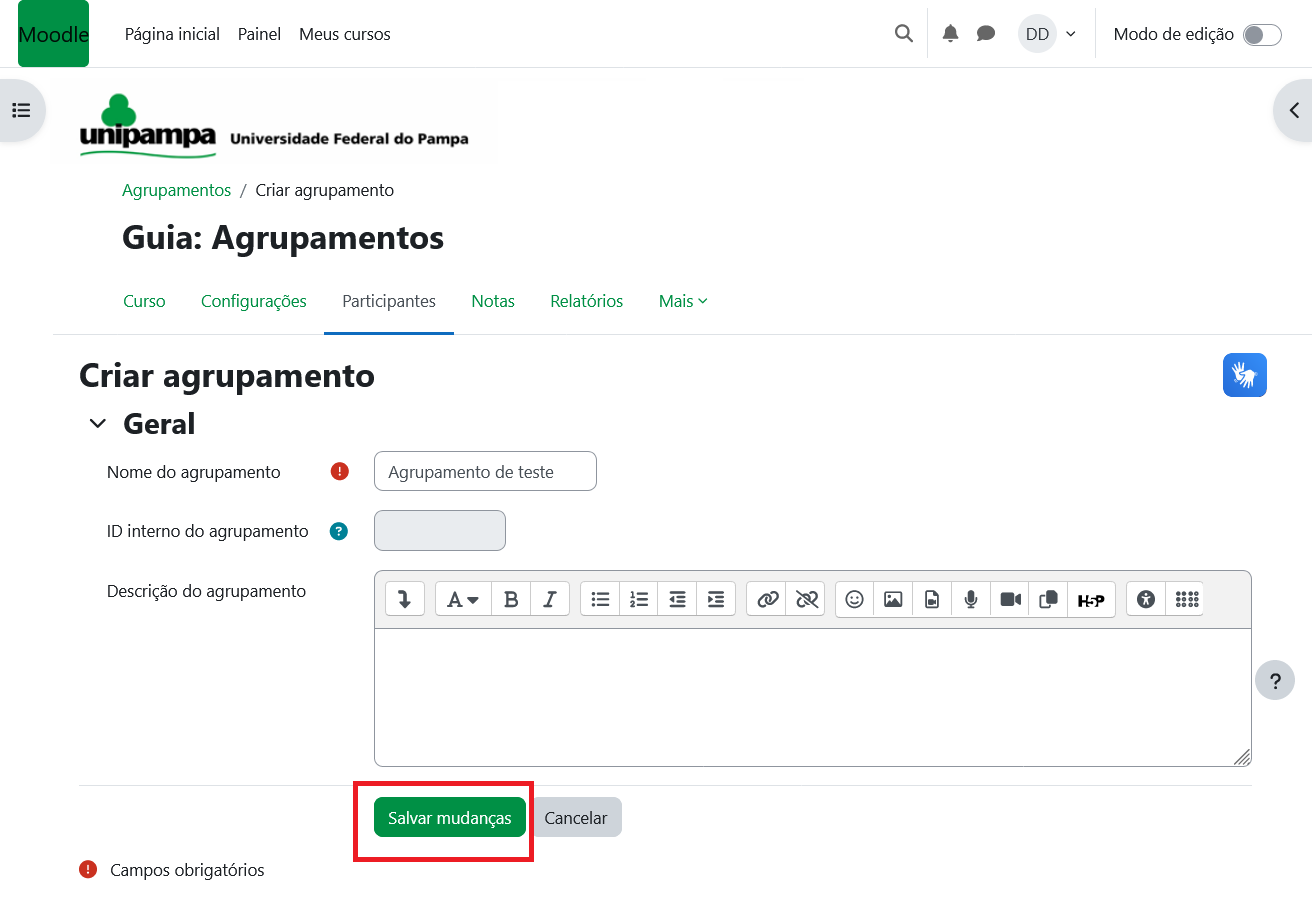The width and height of the screenshot is (1312, 908).
Task: Enable Modo de edição toggle
Action: [1261, 33]
